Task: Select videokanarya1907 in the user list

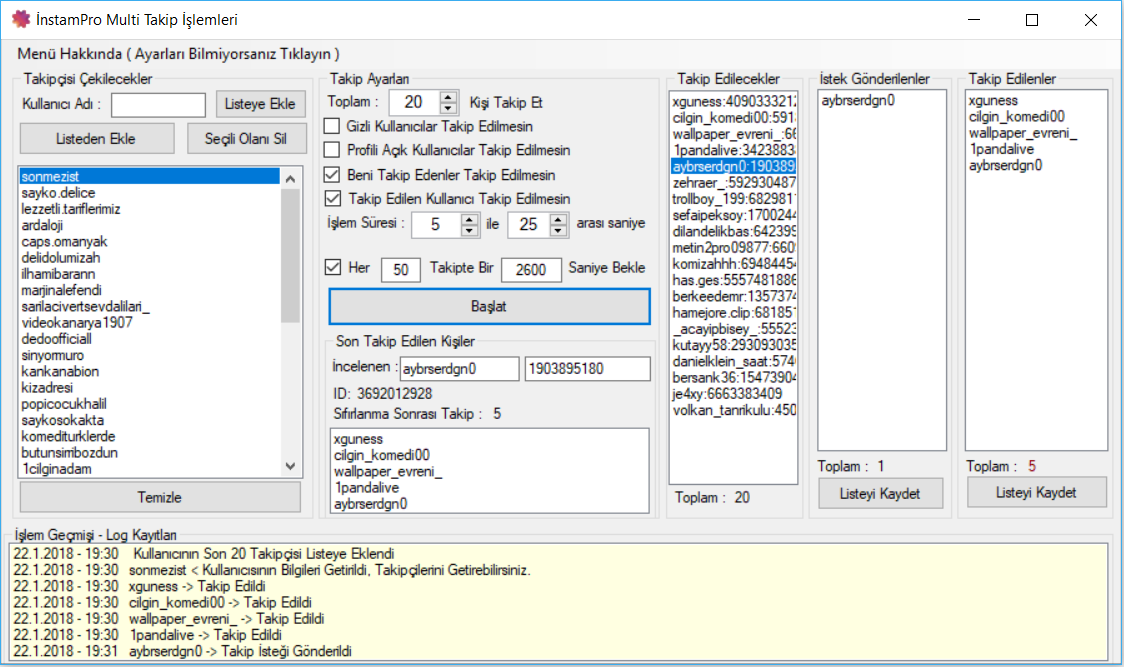Action: 149,323
